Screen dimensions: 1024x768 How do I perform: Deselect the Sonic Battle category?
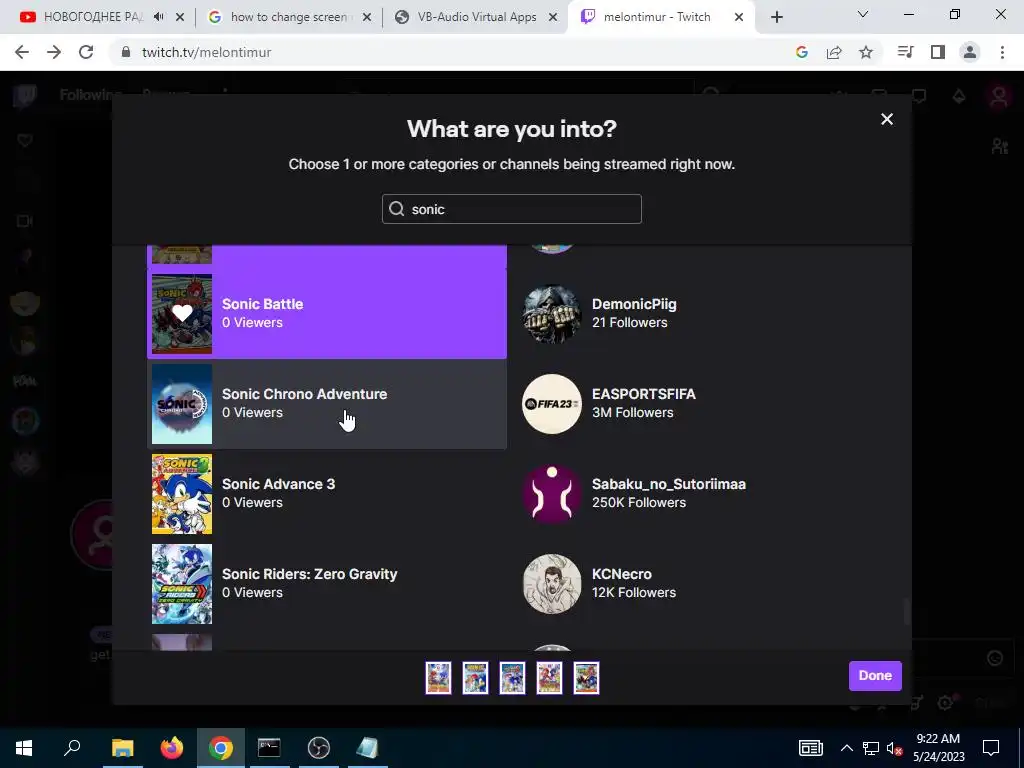pyautogui.click(x=327, y=313)
